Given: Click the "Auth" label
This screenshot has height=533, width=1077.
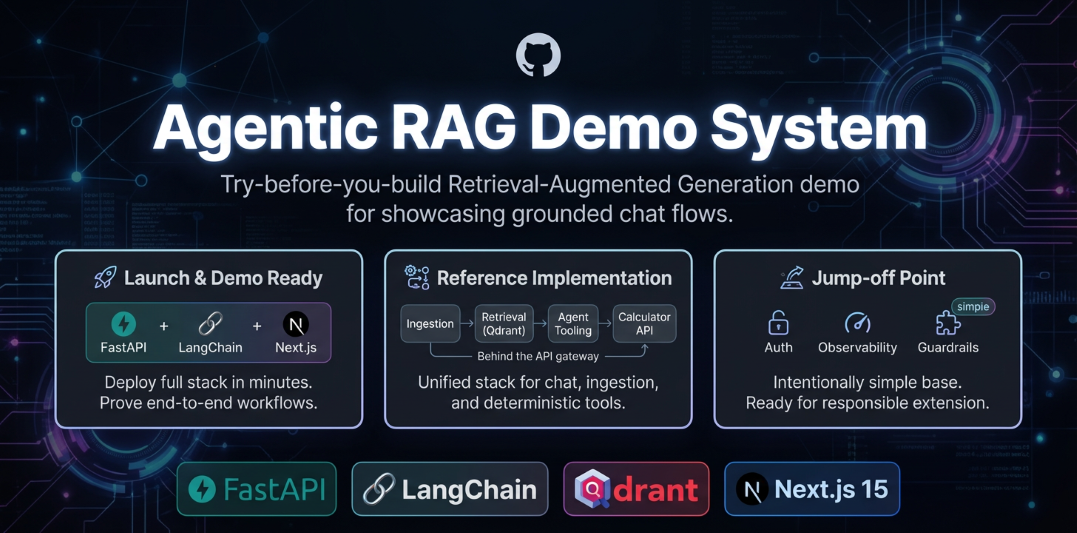Looking at the screenshot, I should [x=778, y=348].
